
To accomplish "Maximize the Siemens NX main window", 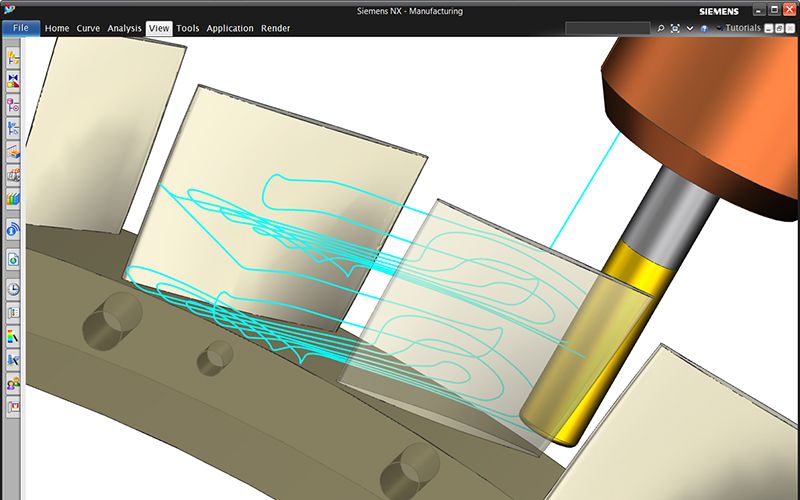I will tap(774, 10).
